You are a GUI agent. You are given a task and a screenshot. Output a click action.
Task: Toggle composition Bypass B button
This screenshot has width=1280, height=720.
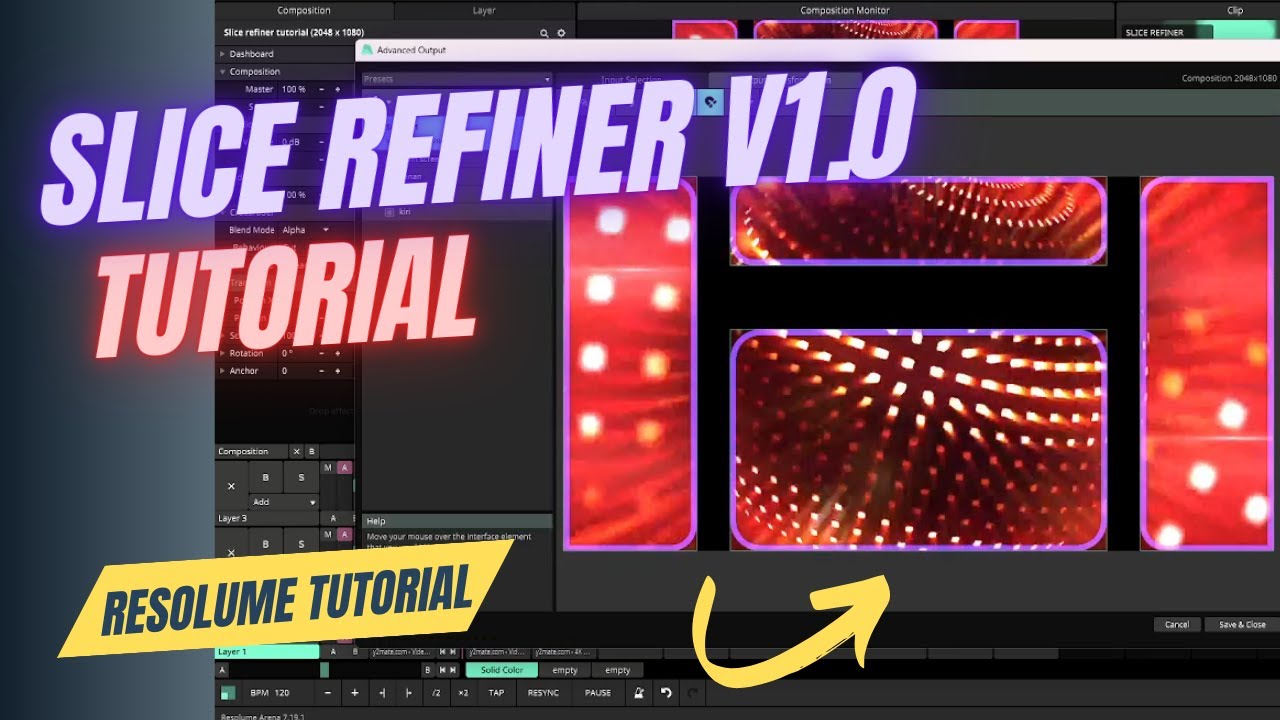click(x=266, y=478)
